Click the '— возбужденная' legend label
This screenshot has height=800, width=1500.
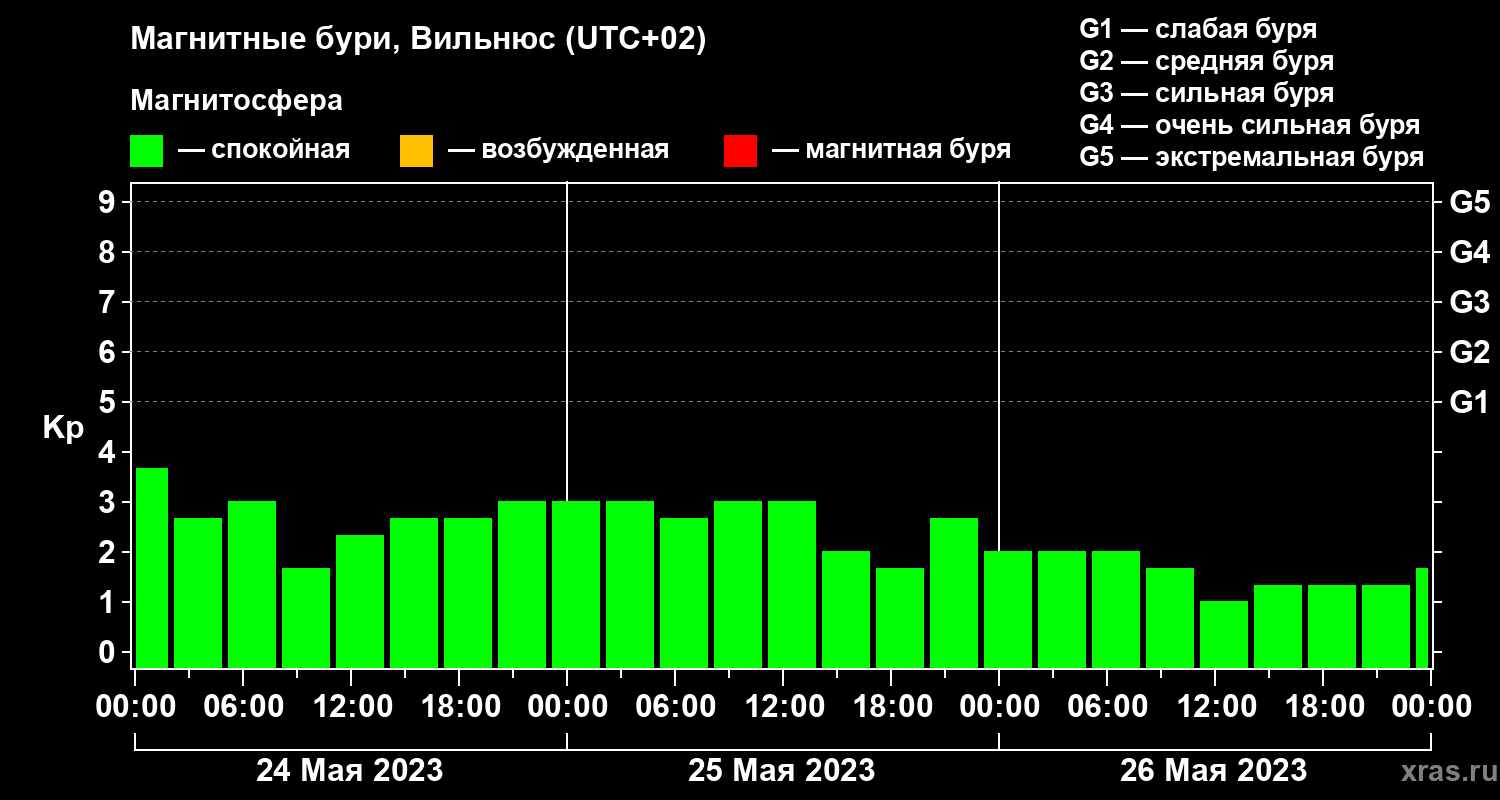tap(558, 150)
